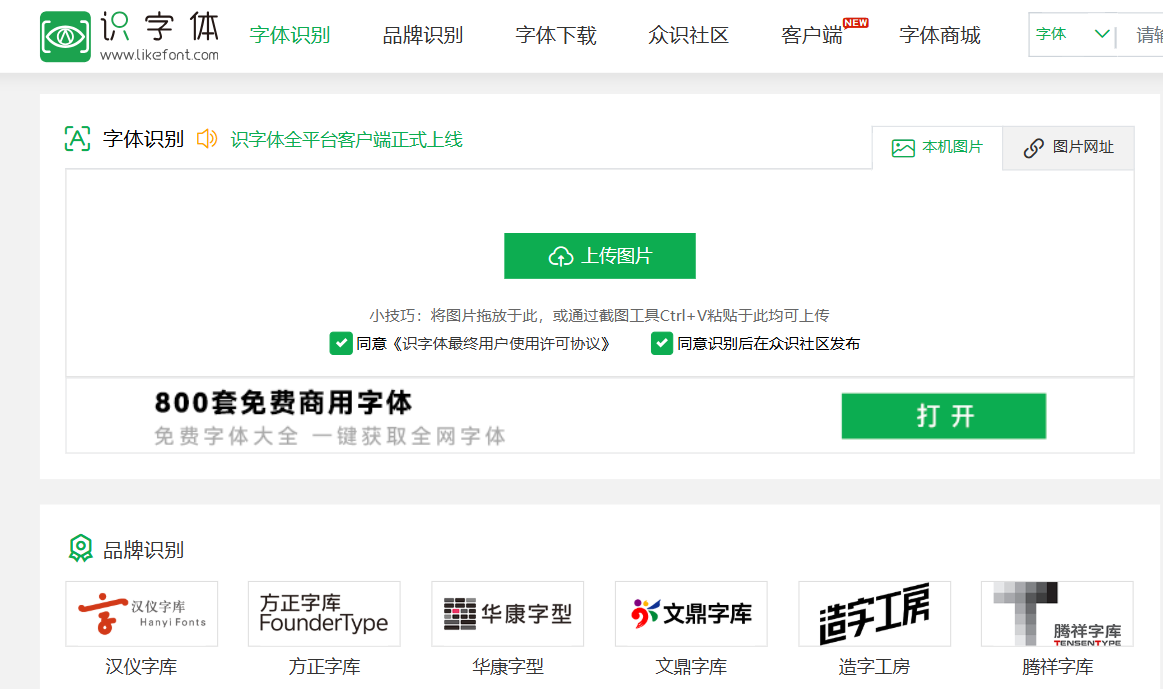Open the 方正字库 FounderType logo

click(x=324, y=614)
